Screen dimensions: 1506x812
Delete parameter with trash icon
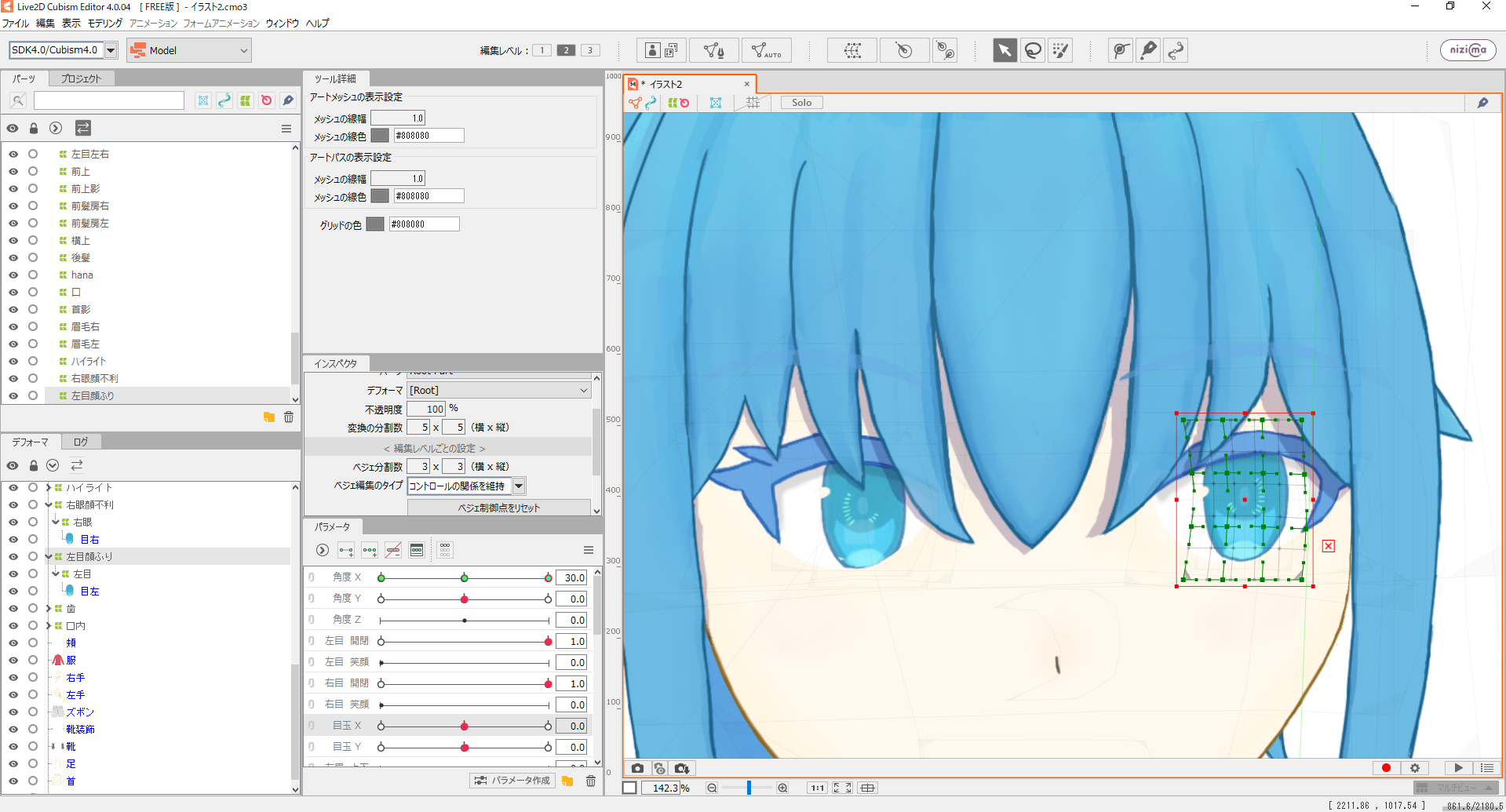(591, 781)
